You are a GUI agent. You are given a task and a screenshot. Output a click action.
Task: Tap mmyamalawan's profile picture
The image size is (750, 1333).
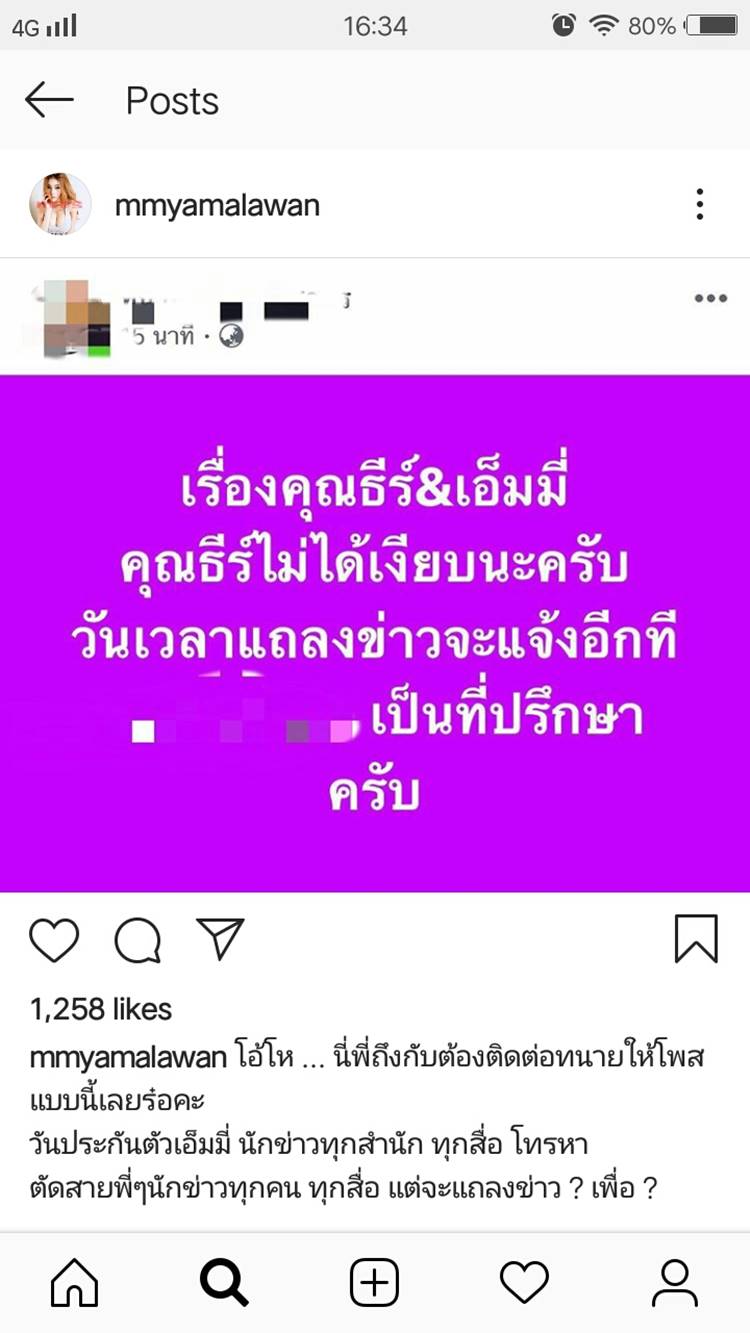(x=60, y=204)
